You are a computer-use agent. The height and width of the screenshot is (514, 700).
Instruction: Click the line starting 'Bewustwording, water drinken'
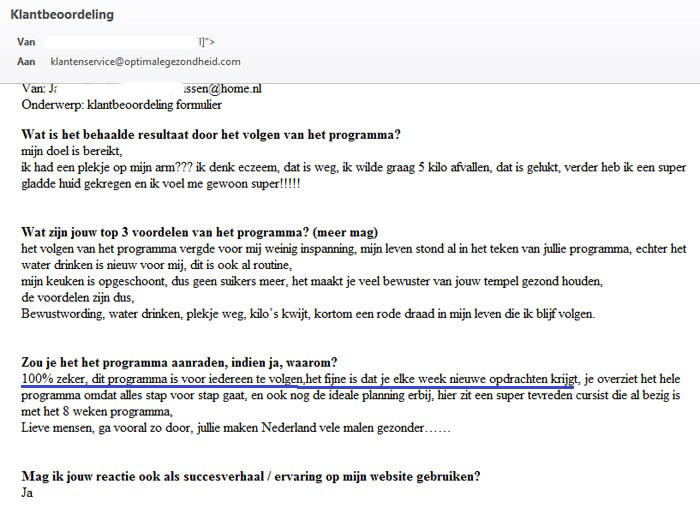point(308,314)
